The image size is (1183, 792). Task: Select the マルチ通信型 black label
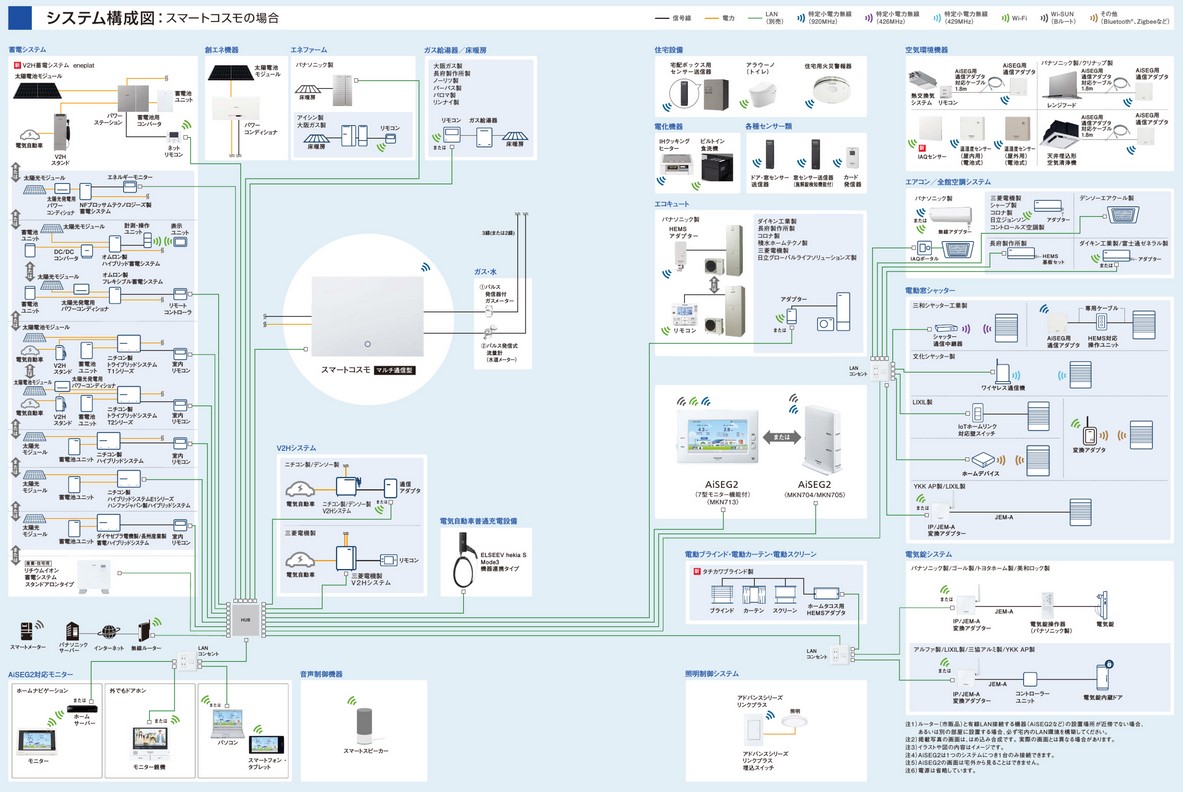coord(395,370)
